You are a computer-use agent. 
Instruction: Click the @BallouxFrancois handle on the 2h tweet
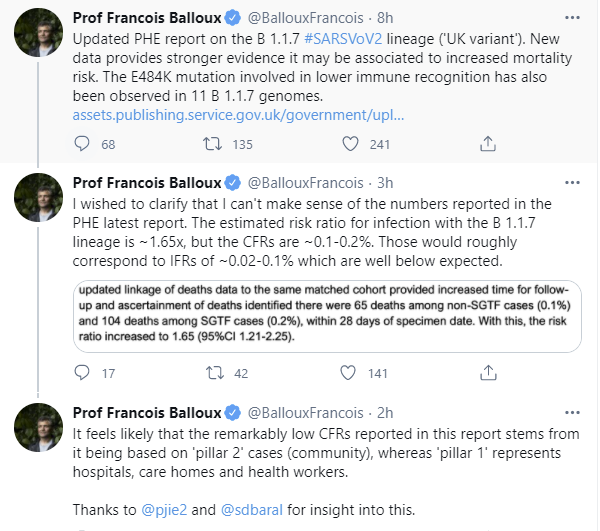pos(305,412)
